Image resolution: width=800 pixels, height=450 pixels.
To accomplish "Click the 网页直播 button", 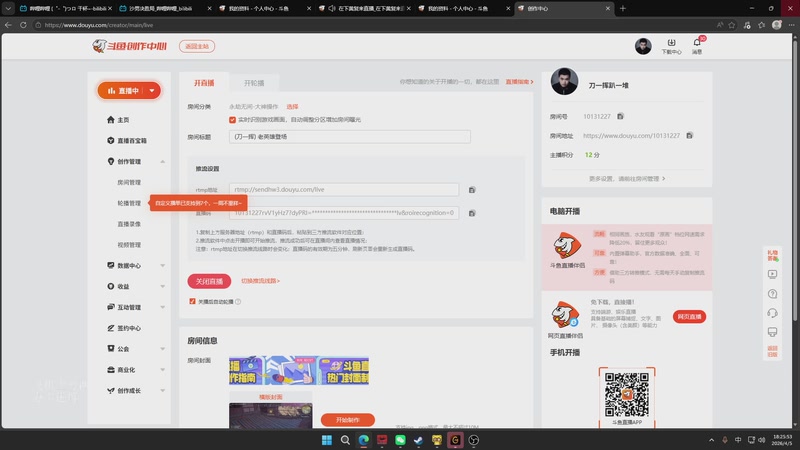I will [689, 317].
